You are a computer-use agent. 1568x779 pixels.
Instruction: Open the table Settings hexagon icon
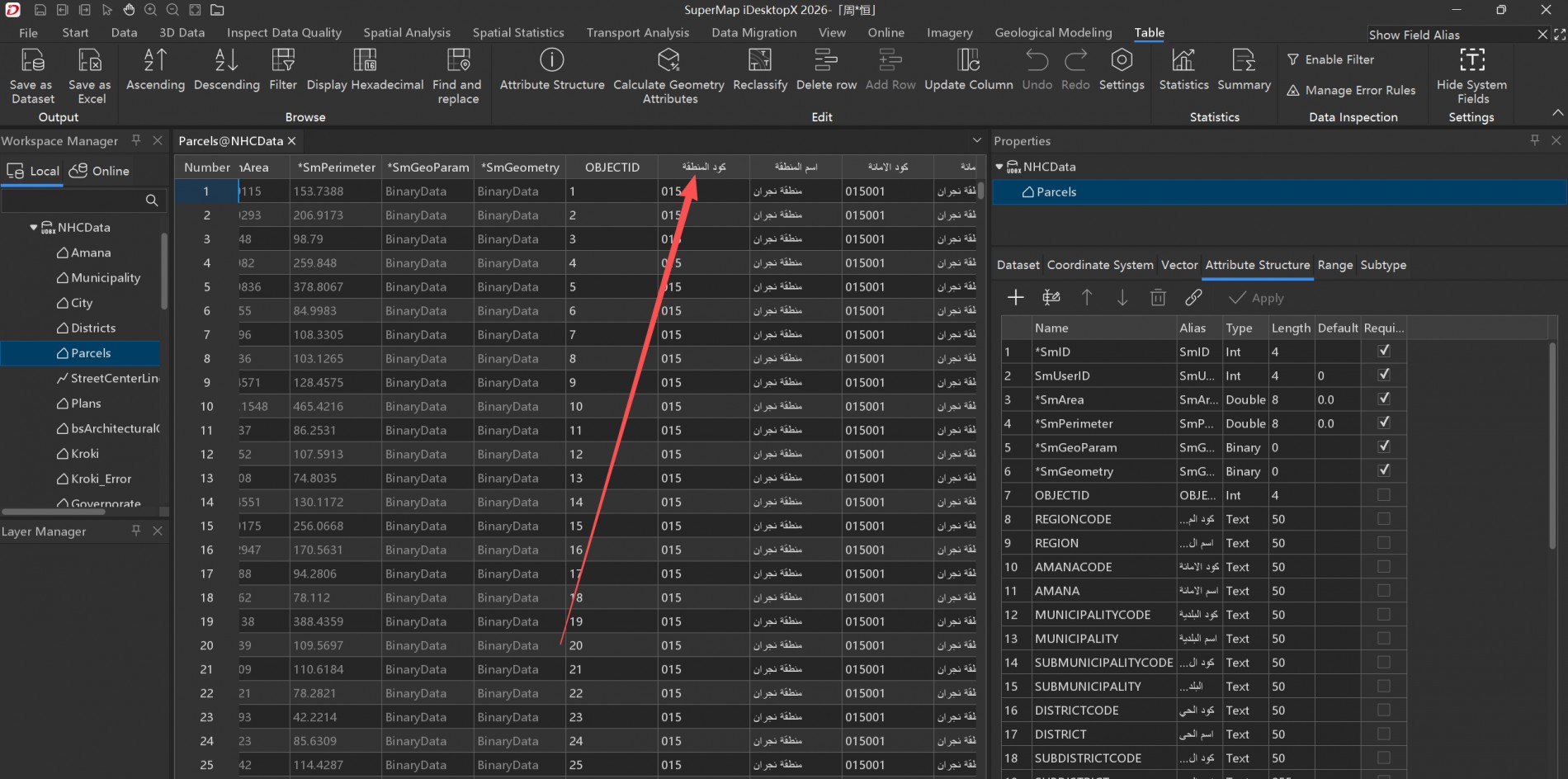(x=1122, y=60)
